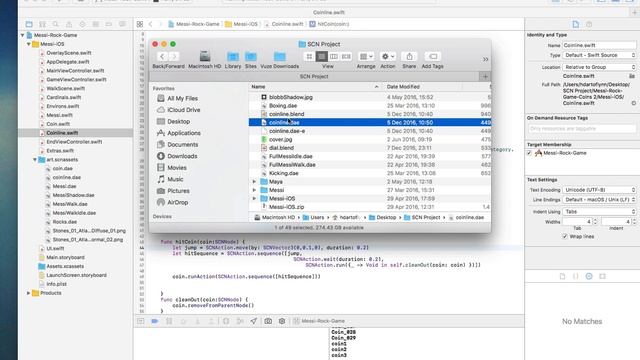Open Finder Arrange dropdown
640x360 pixels.
point(366,56)
